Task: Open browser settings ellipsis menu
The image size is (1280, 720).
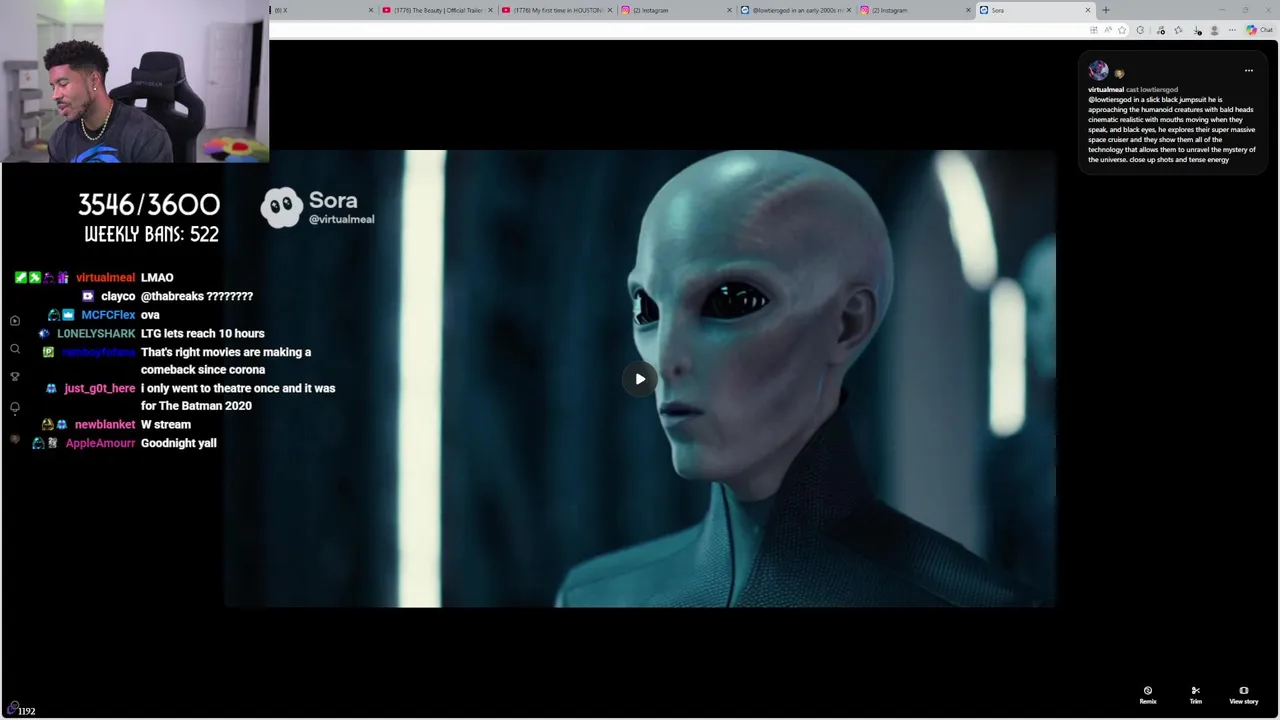Action: [1232, 30]
